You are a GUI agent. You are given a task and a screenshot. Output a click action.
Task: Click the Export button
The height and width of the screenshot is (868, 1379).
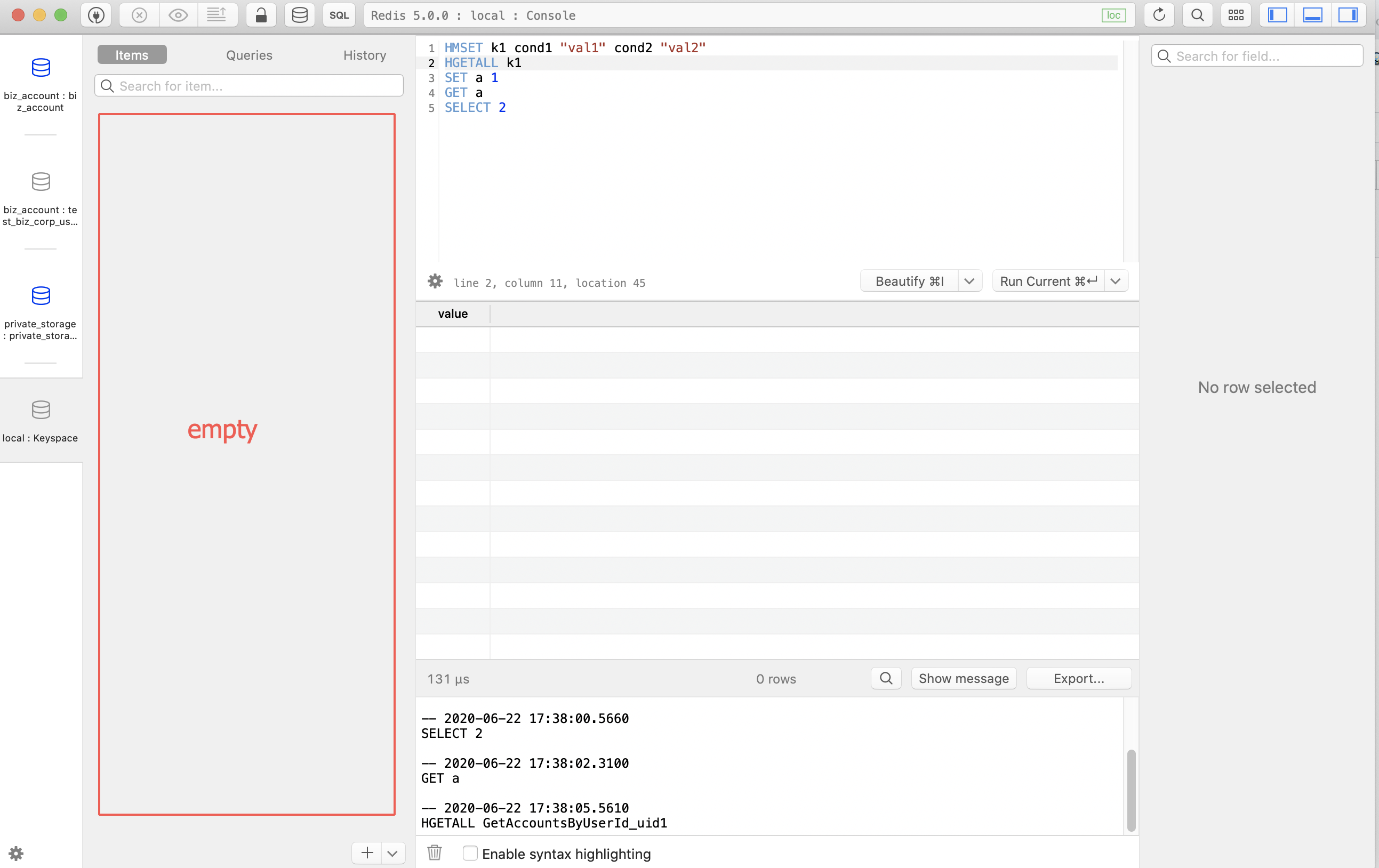point(1079,678)
